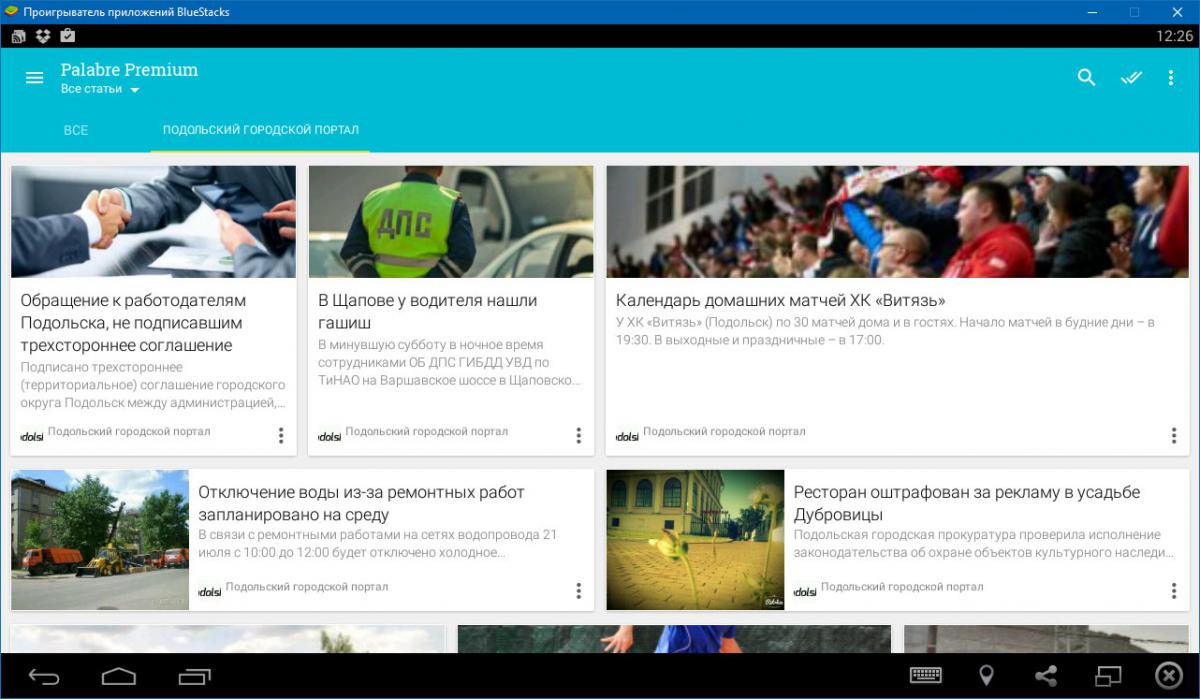
Task: Mark all articles as read
Action: (1131, 78)
